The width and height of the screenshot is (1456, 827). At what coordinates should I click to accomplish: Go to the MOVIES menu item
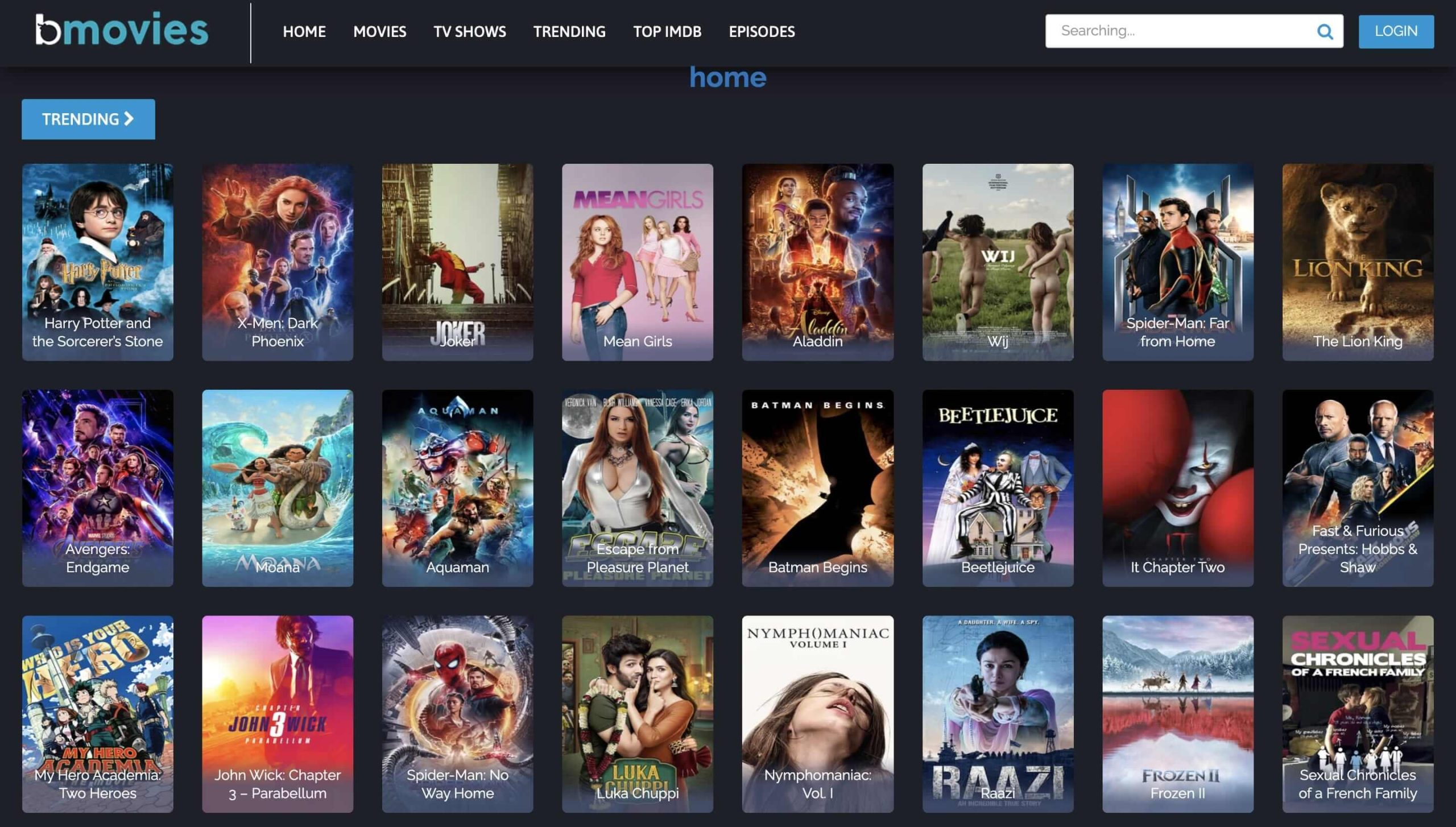[379, 31]
